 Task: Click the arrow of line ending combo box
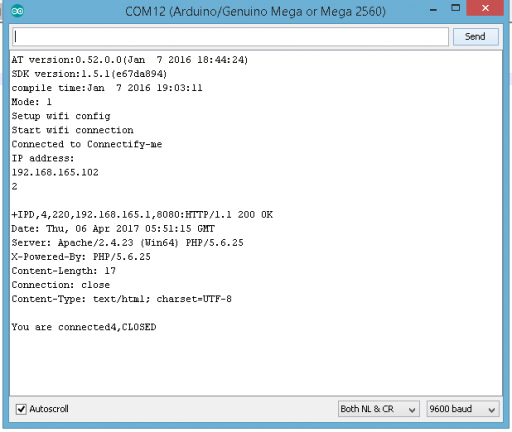[412, 410]
